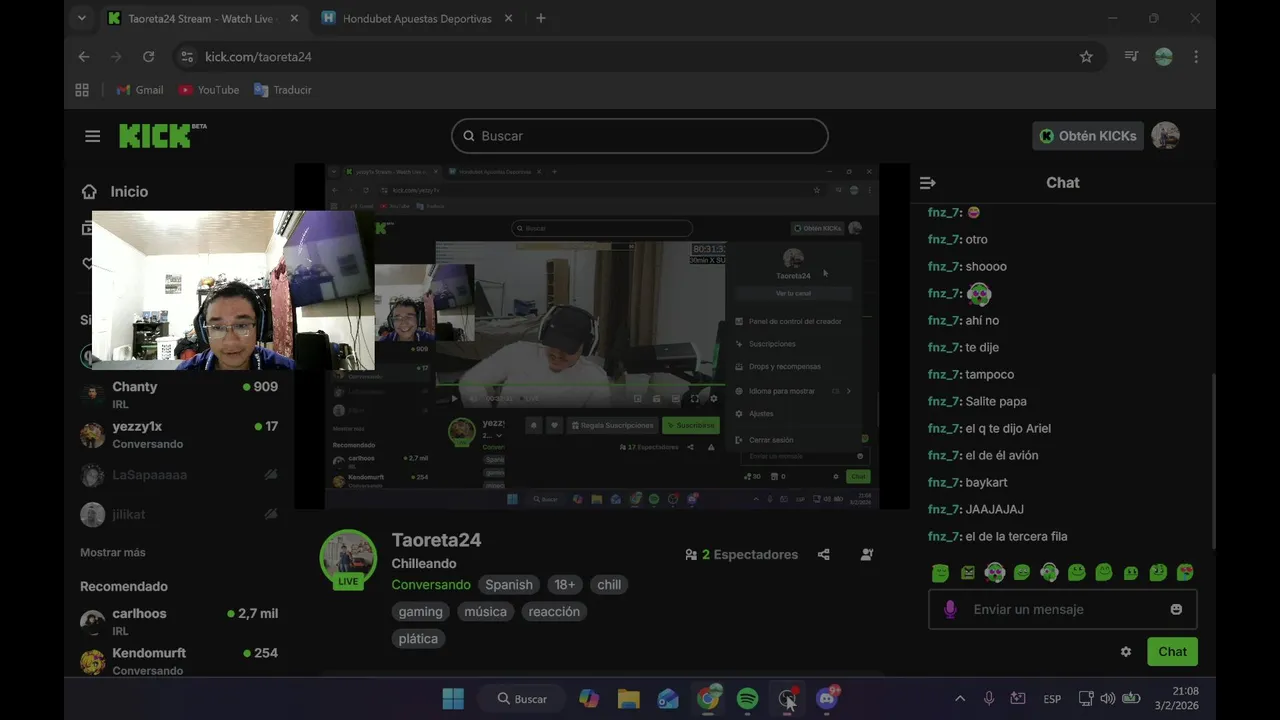This screenshot has height=720, width=1280.
Task: Click chat message 'Salite papa'
Action: (x=996, y=401)
